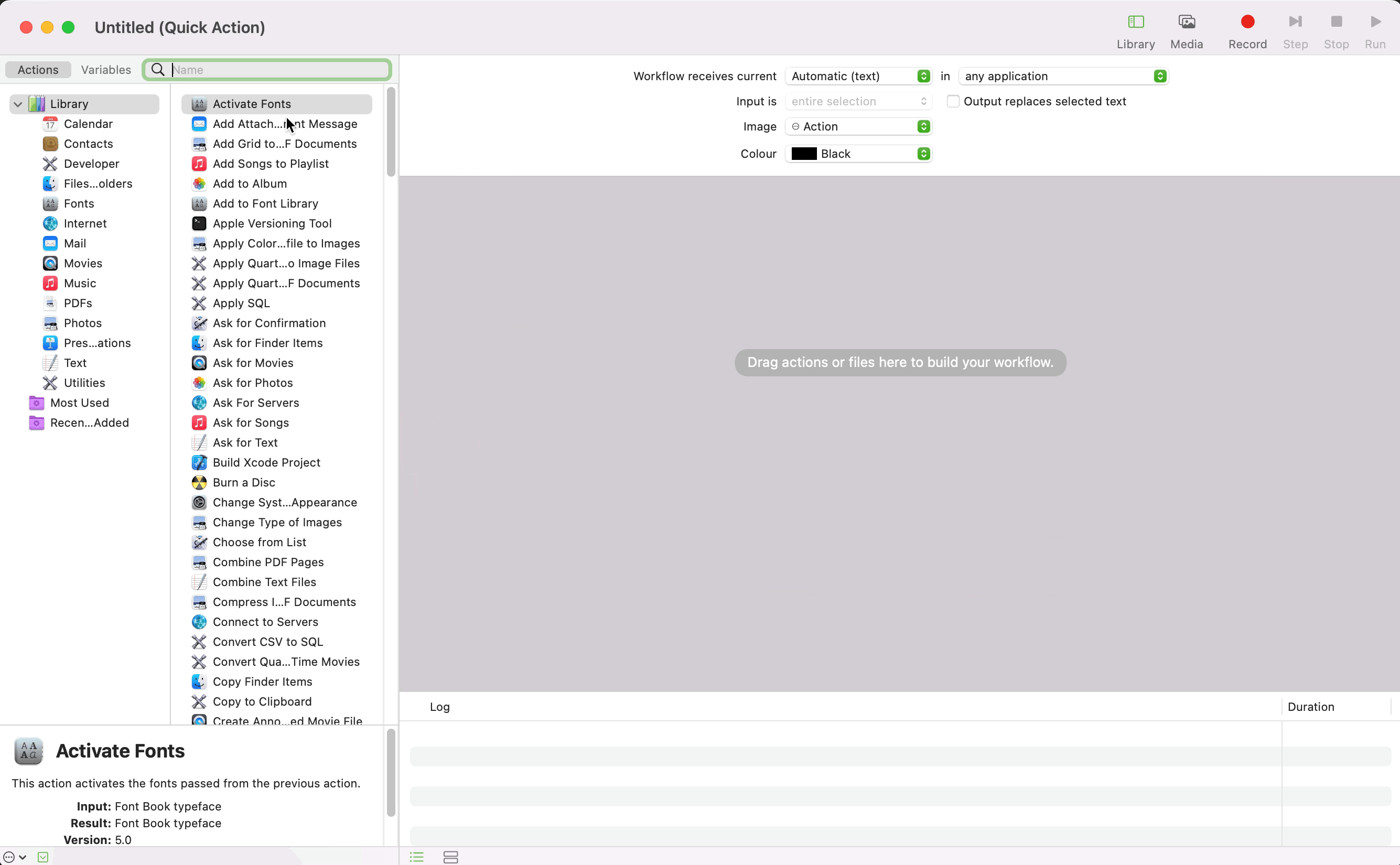Click the Library panel icon
The width and height of the screenshot is (1400, 865).
[x=1135, y=22]
